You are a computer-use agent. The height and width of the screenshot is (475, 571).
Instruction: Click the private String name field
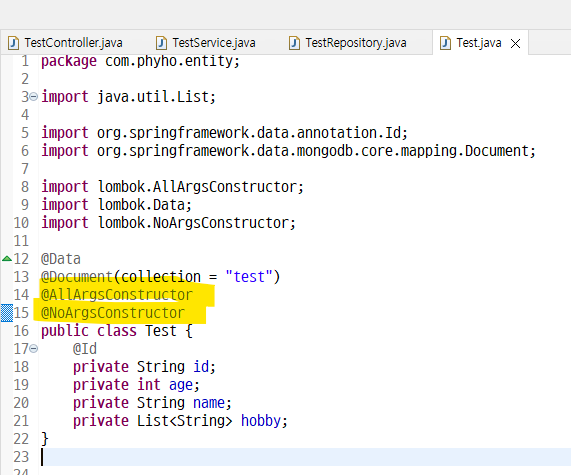[152, 403]
